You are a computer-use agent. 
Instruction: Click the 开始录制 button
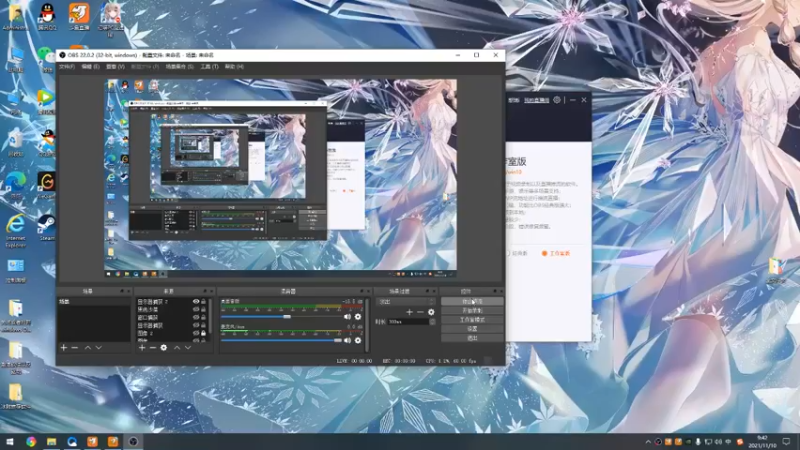coord(472,311)
